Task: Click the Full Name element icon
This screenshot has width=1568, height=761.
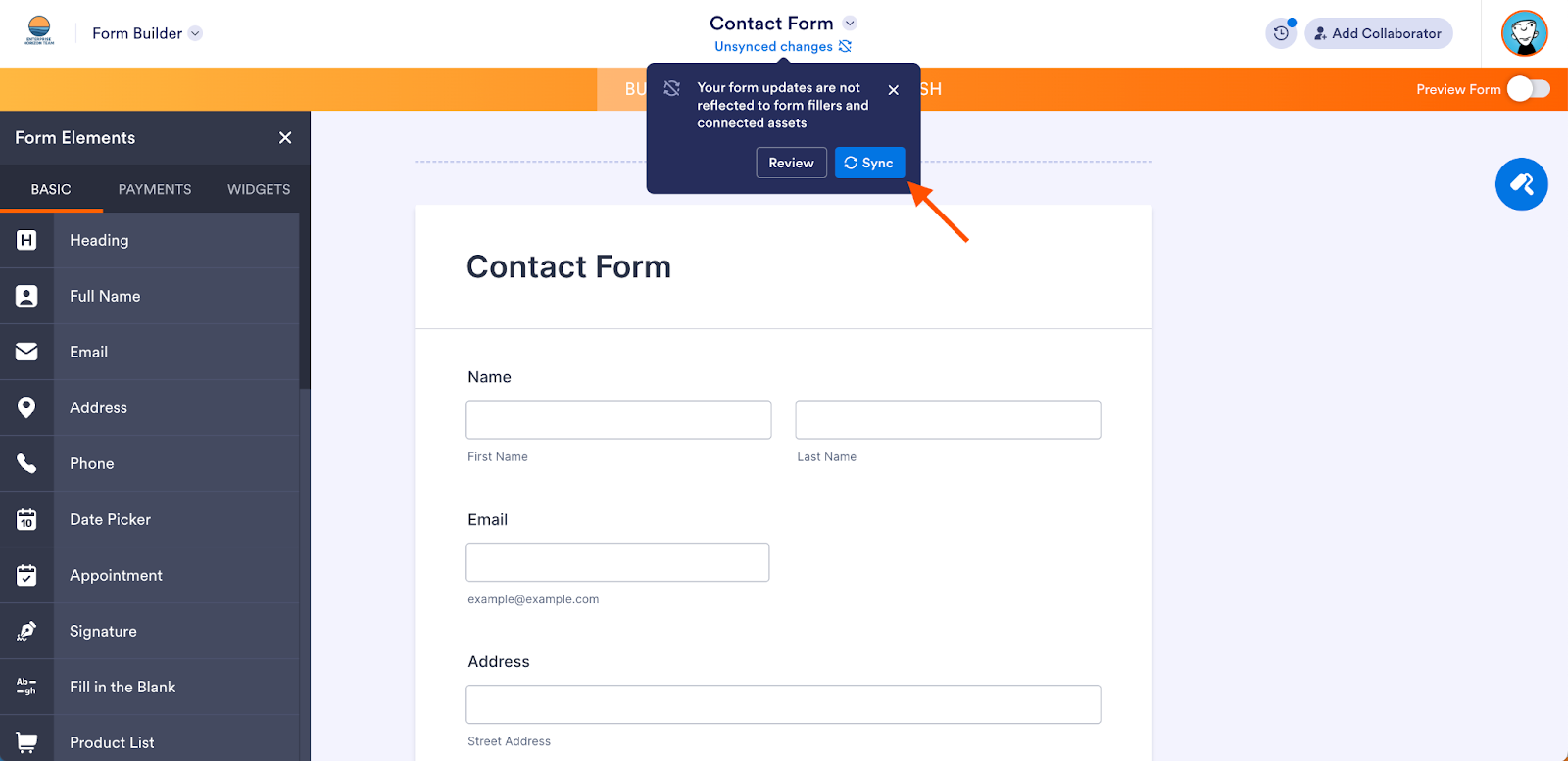Action: 26,296
